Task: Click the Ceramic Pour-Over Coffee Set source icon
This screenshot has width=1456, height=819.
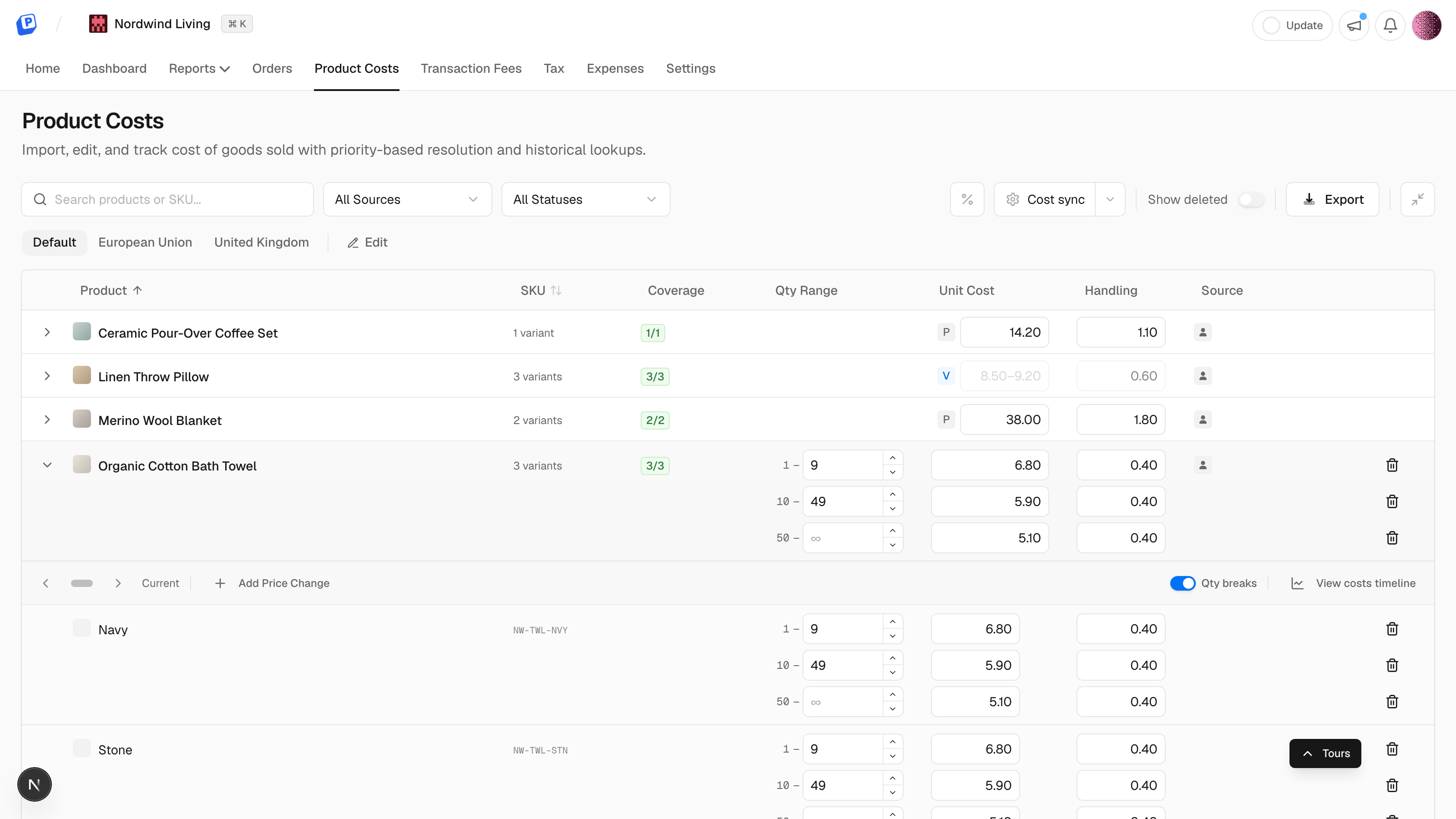Action: point(1203,332)
